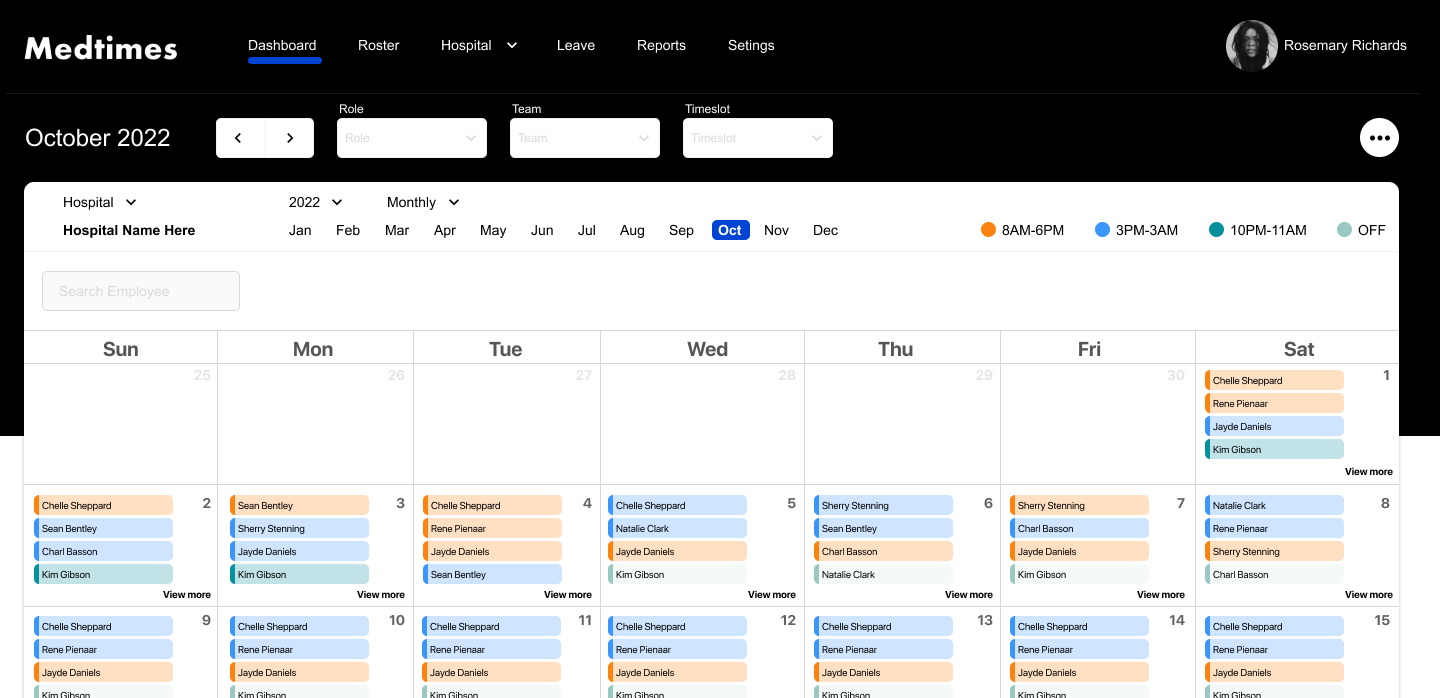Click Rosemary Richards profile avatar

[x=1251, y=46]
